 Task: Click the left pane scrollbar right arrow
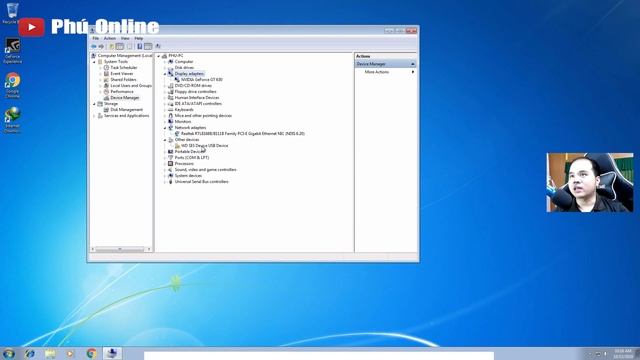click(149, 249)
